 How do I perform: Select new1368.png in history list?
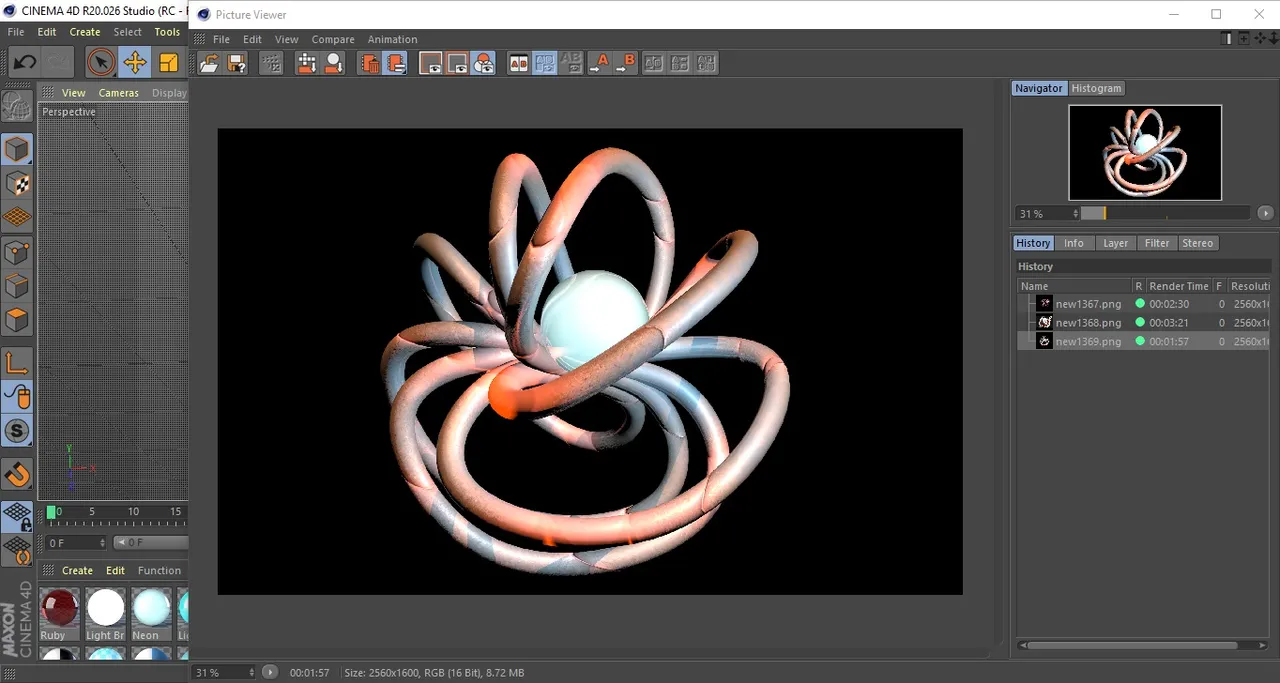pos(1088,322)
